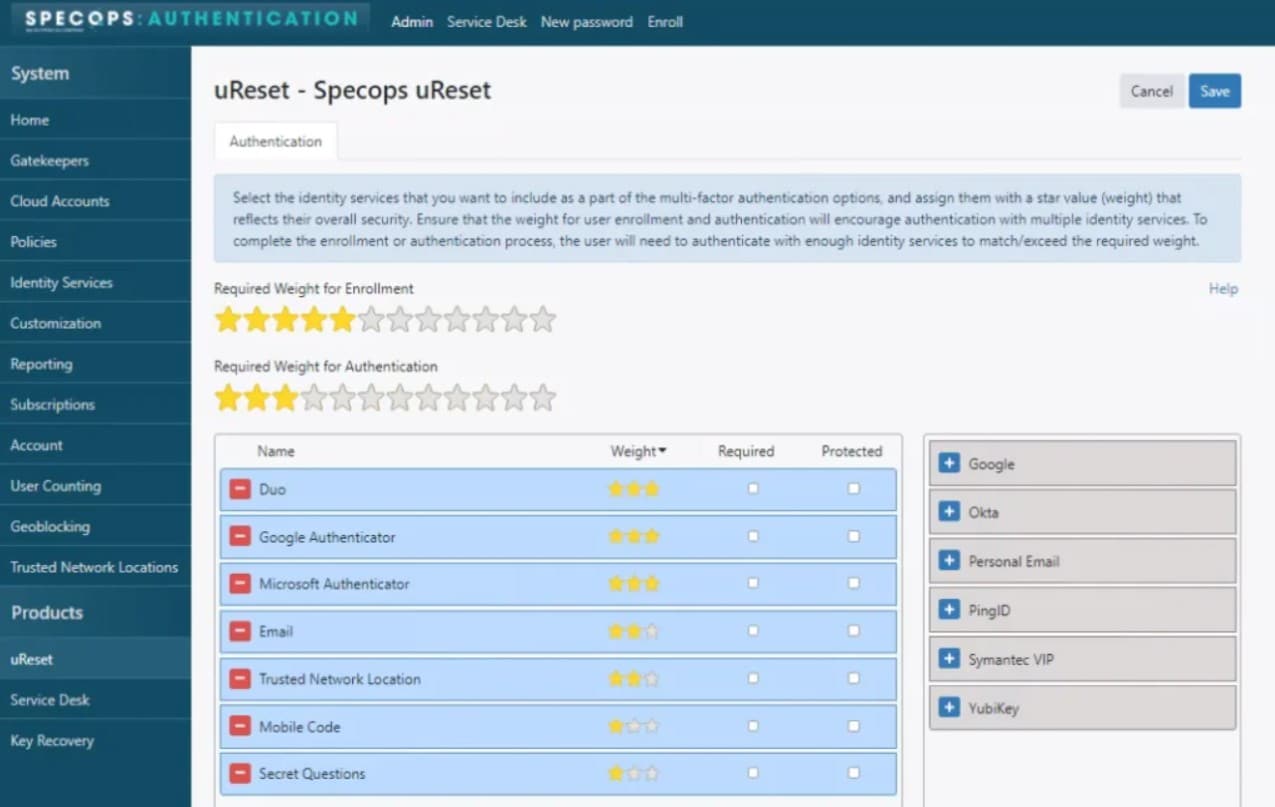Open Enroll in the top navigation
This screenshot has width=1275, height=807.
tap(665, 22)
